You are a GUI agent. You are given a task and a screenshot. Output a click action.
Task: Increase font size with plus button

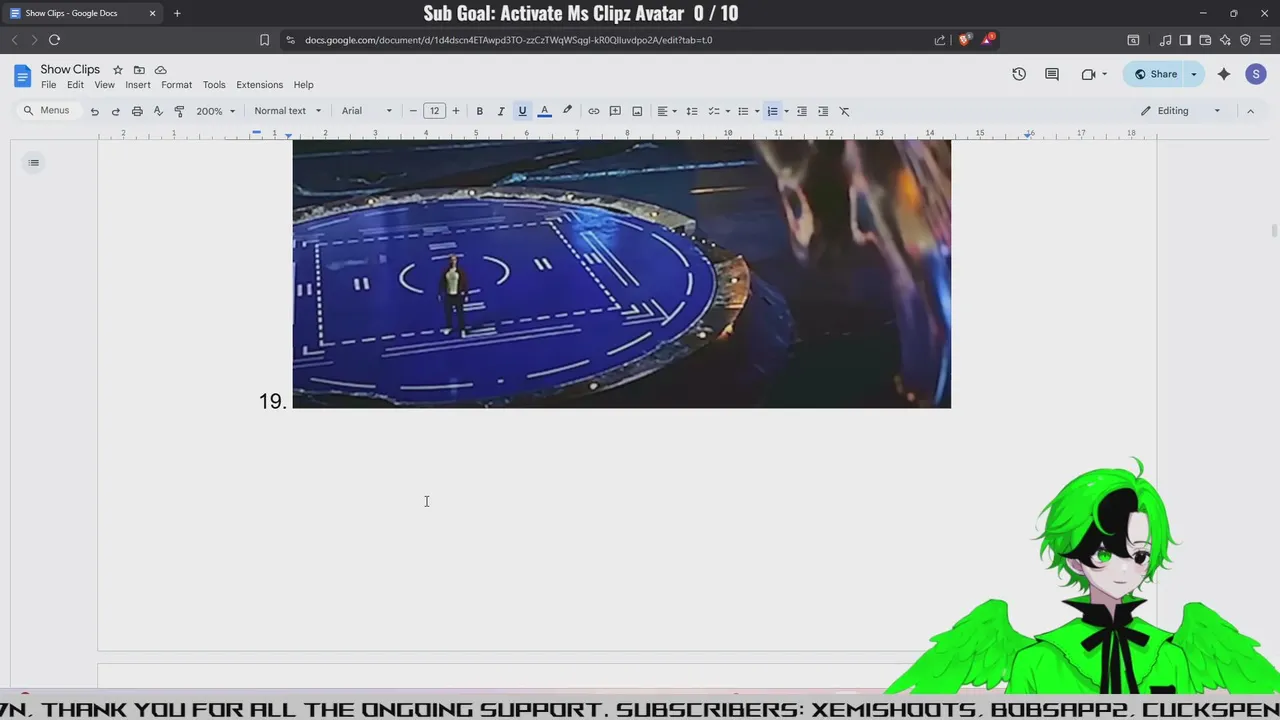(x=456, y=111)
